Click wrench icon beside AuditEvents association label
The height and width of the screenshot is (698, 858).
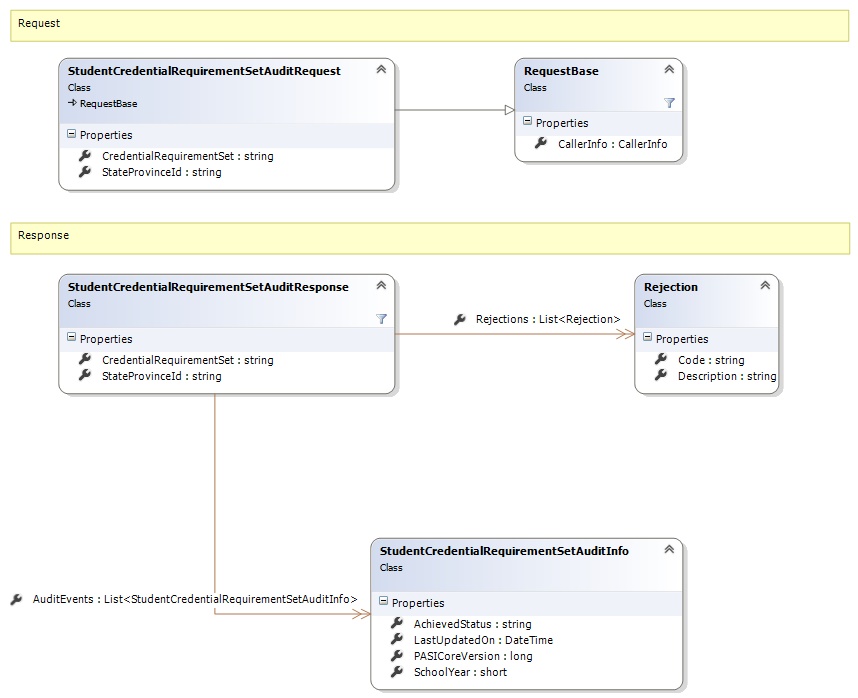coord(16,599)
